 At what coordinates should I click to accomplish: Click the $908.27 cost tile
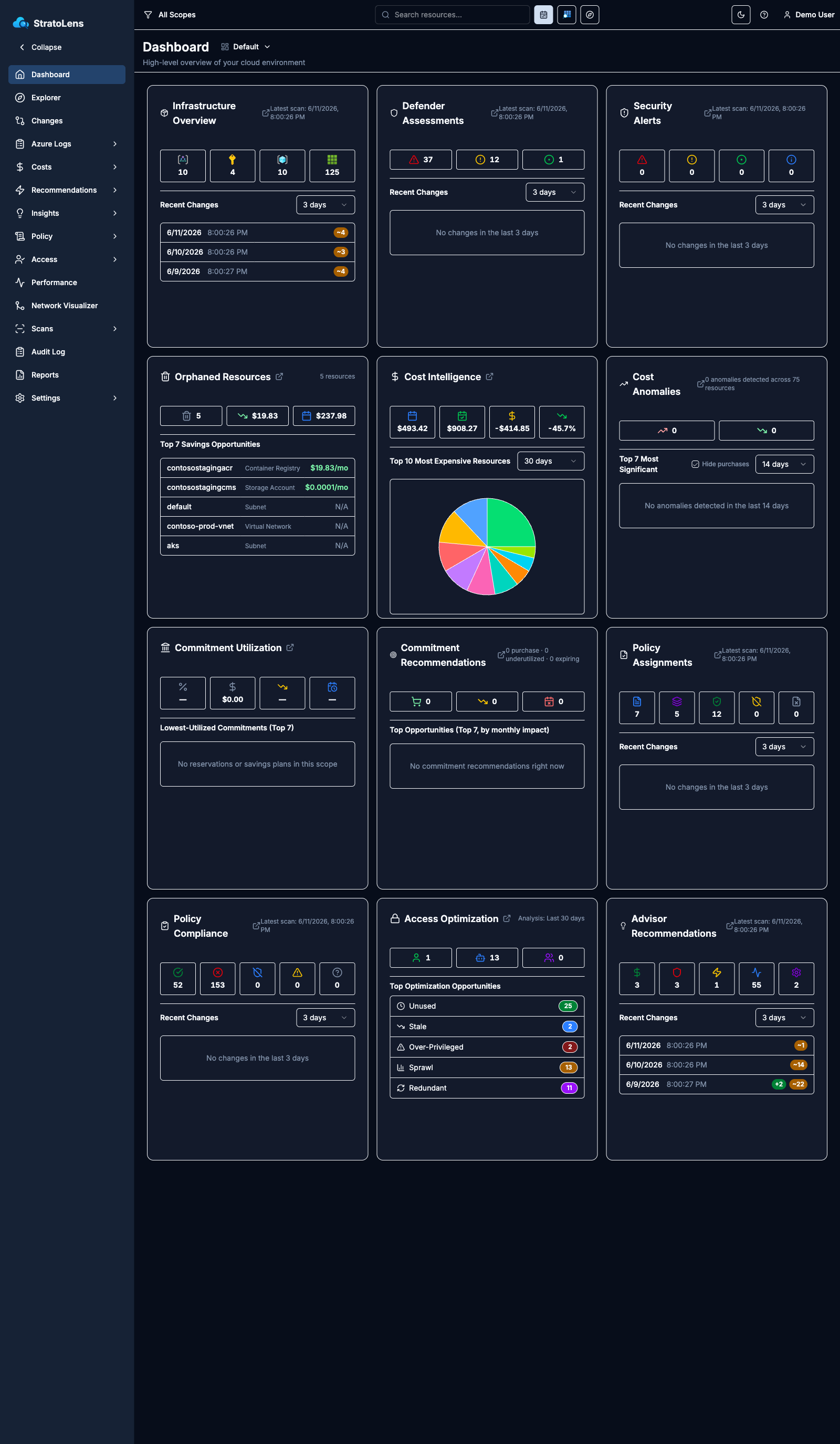[x=463, y=422]
